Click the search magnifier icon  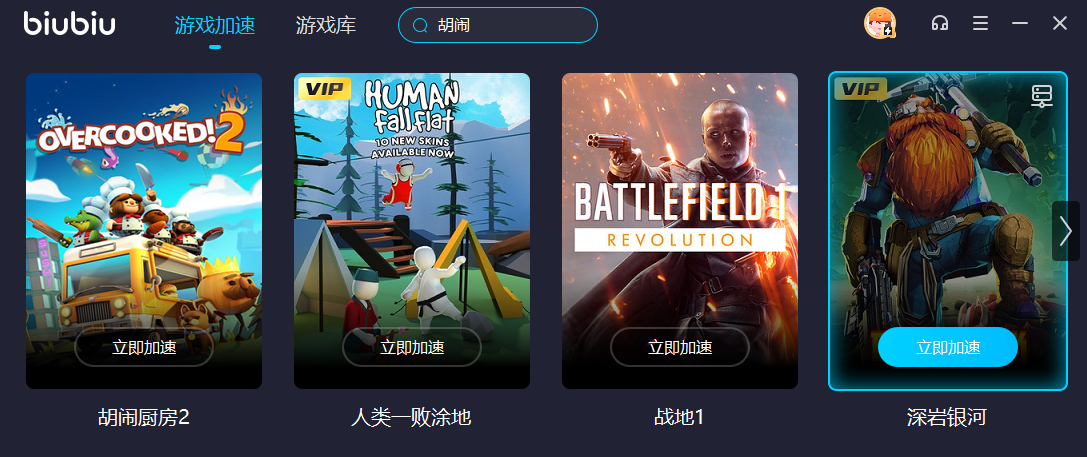420,26
